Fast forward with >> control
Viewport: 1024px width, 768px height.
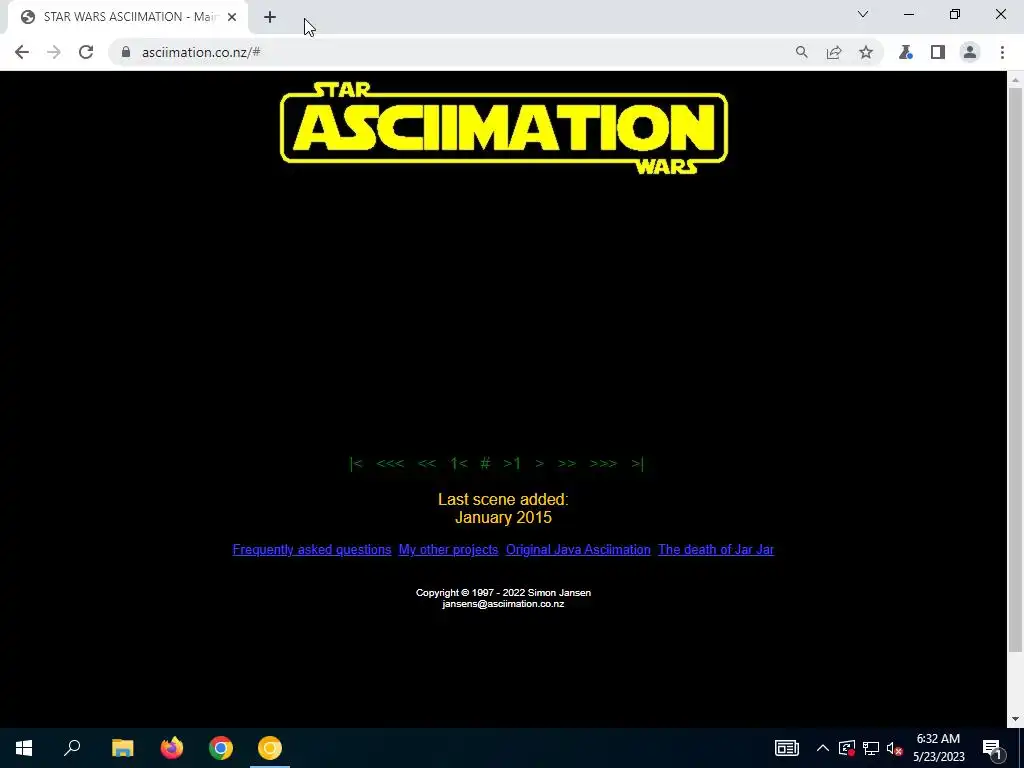click(x=567, y=463)
